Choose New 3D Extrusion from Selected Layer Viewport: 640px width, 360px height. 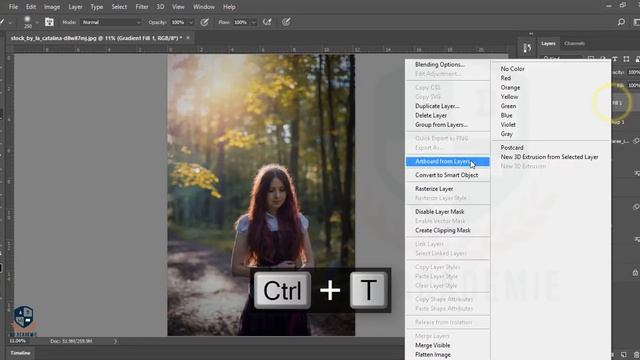click(x=549, y=157)
